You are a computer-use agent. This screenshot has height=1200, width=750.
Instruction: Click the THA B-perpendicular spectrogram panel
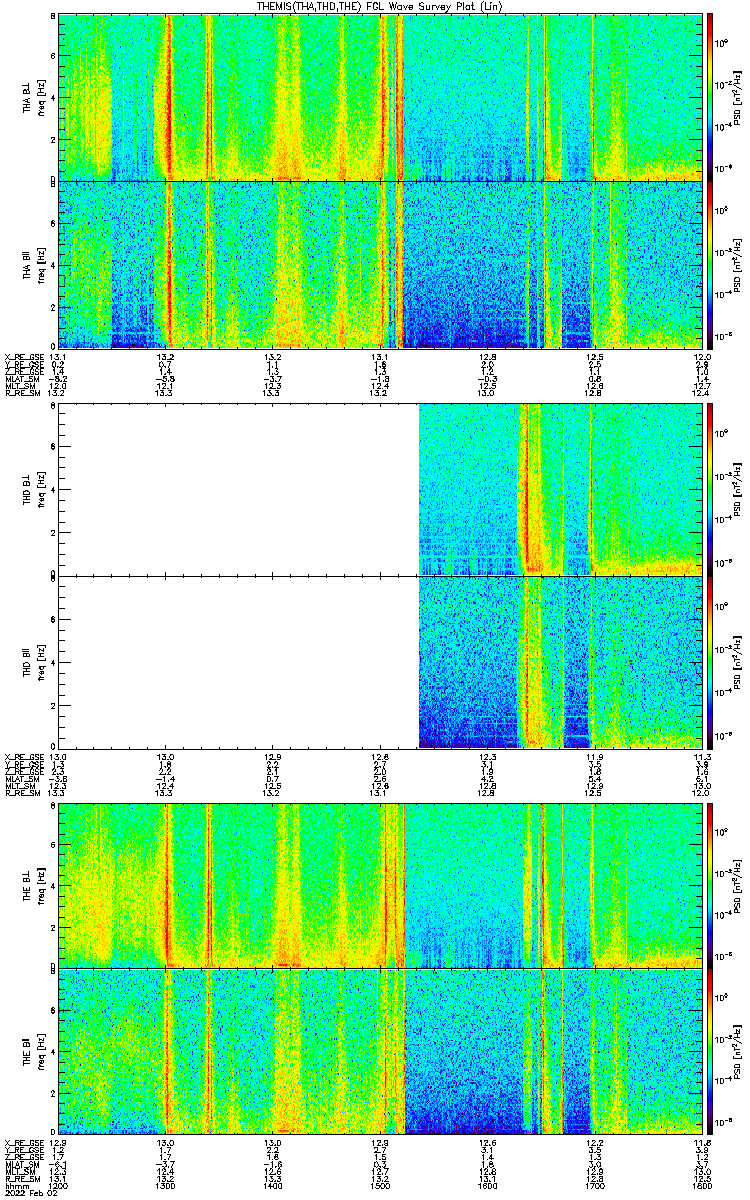[380, 97]
